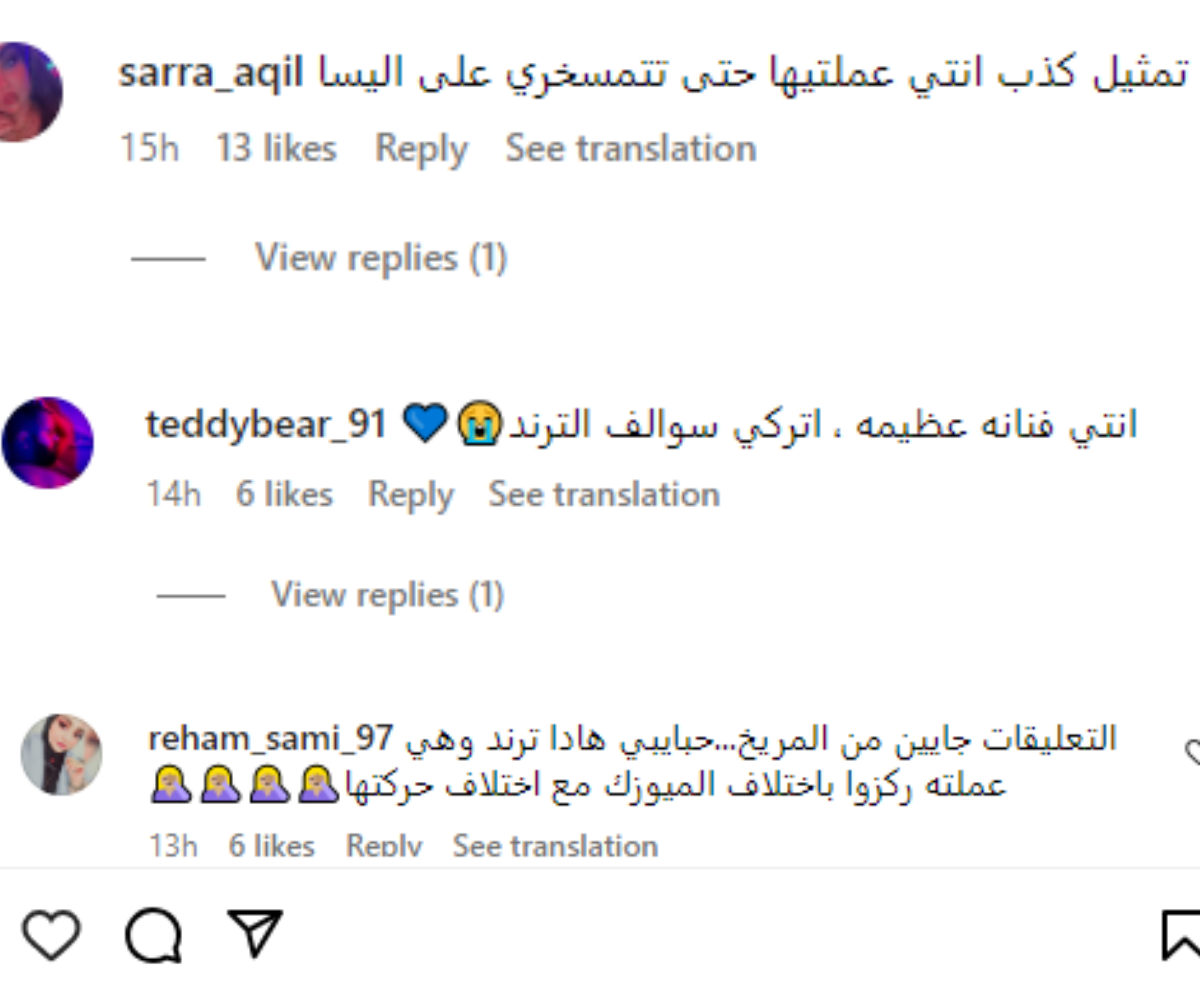Share post via paper plane icon
Image resolution: width=1200 pixels, height=983 pixels.
(x=255, y=934)
